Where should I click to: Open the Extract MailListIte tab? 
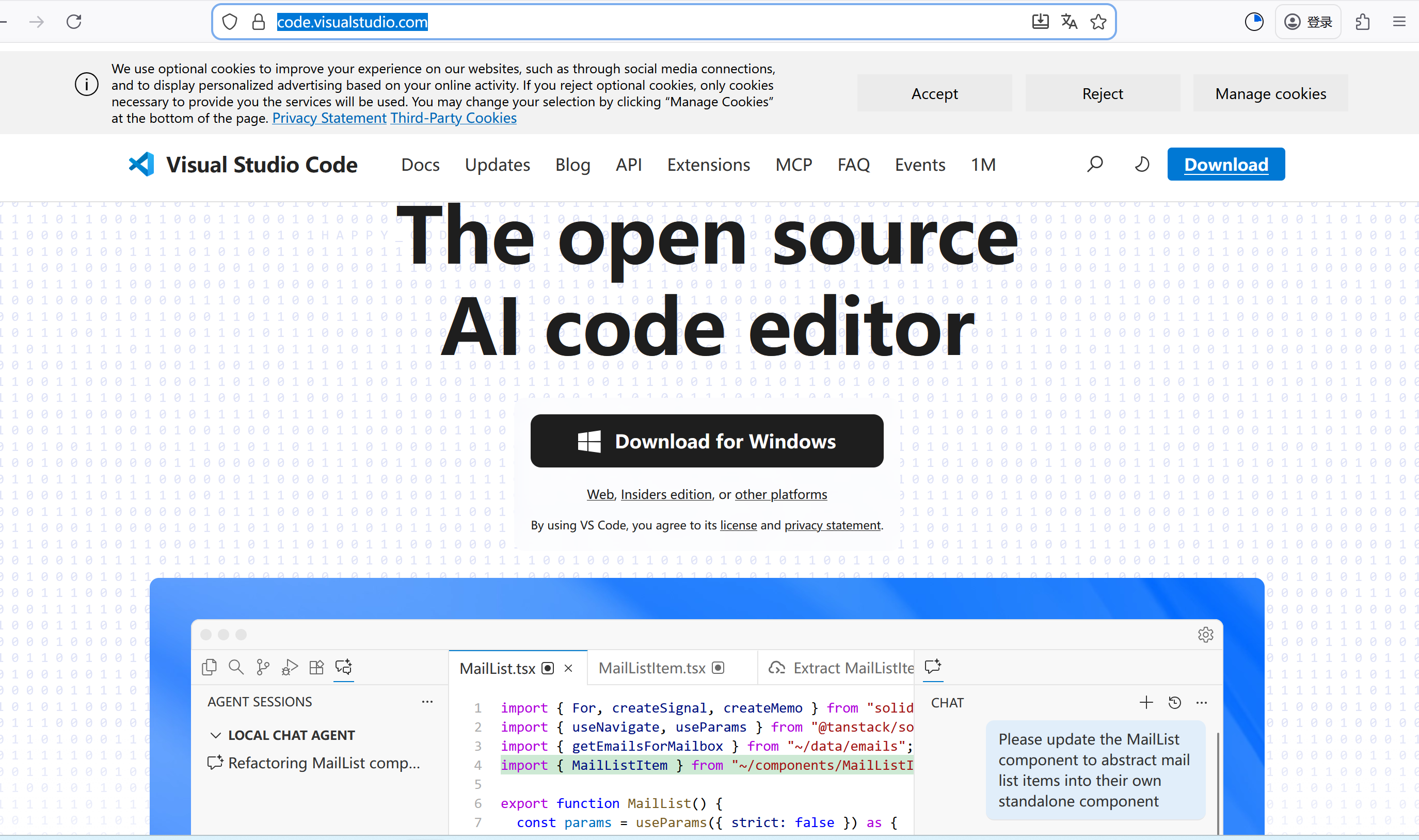[x=841, y=668]
